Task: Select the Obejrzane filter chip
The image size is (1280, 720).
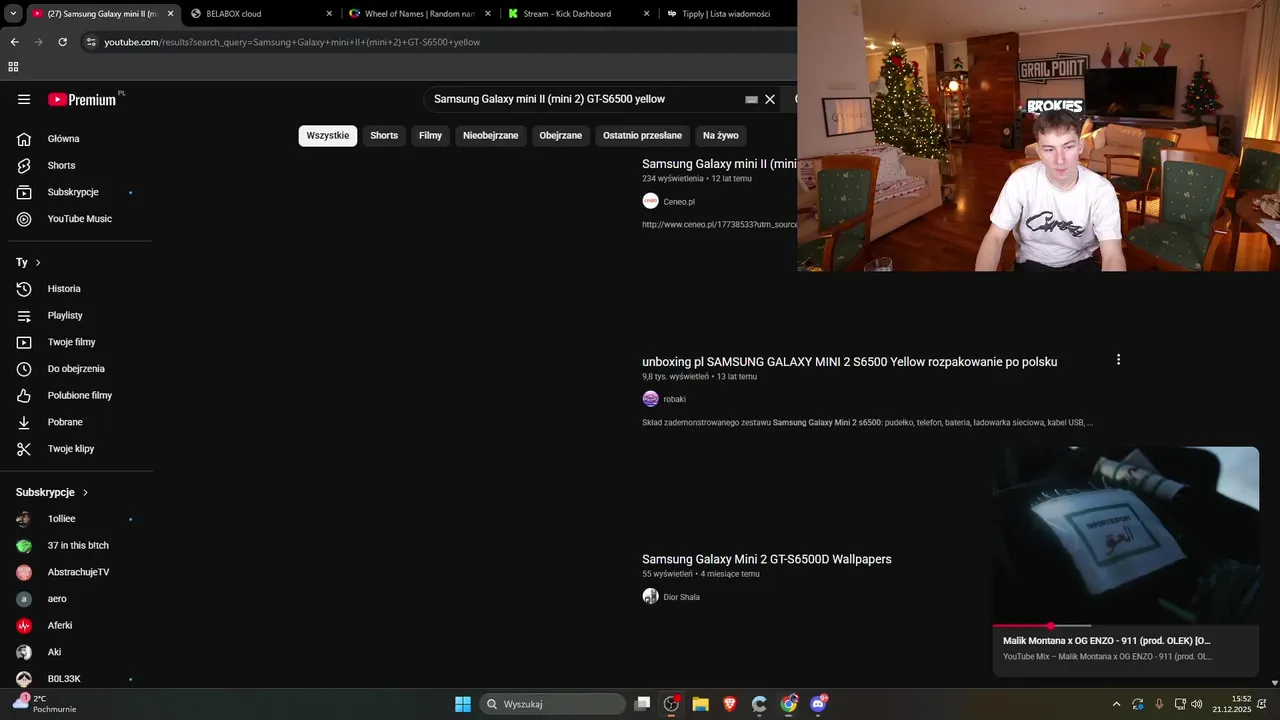Action: click(x=561, y=136)
